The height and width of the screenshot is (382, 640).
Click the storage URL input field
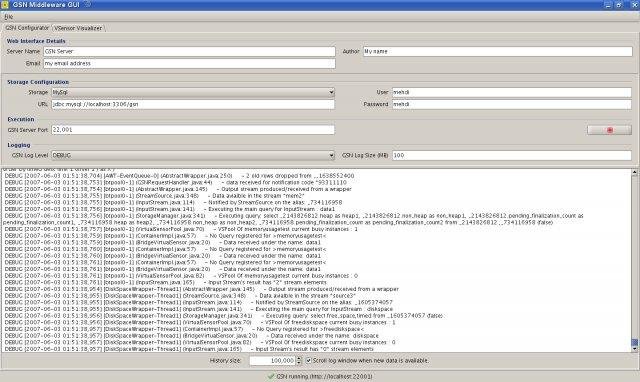pyautogui.click(x=193, y=104)
